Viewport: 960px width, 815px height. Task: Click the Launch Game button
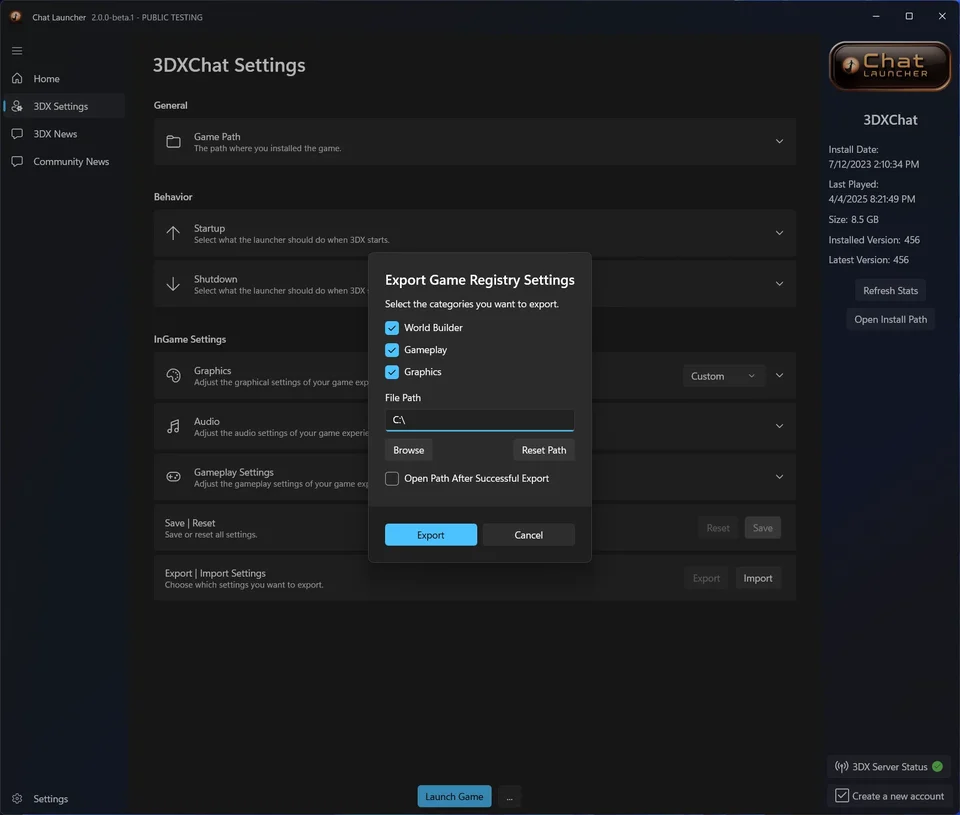point(454,796)
